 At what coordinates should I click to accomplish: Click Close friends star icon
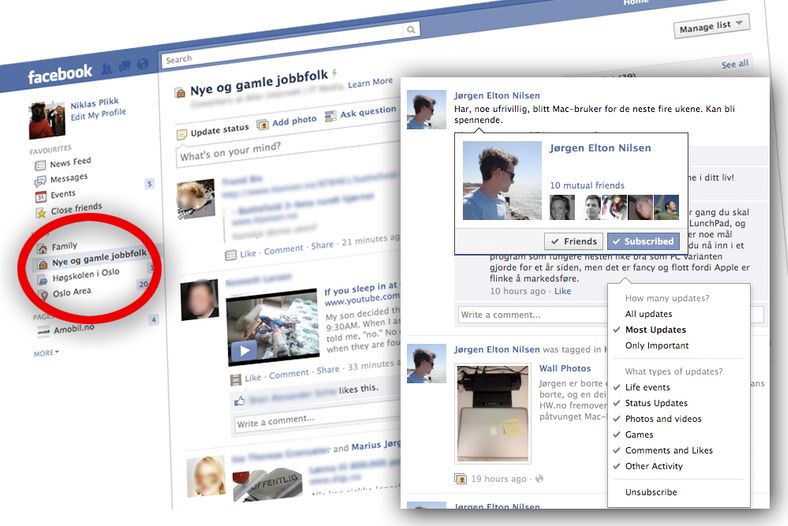tap(41, 213)
